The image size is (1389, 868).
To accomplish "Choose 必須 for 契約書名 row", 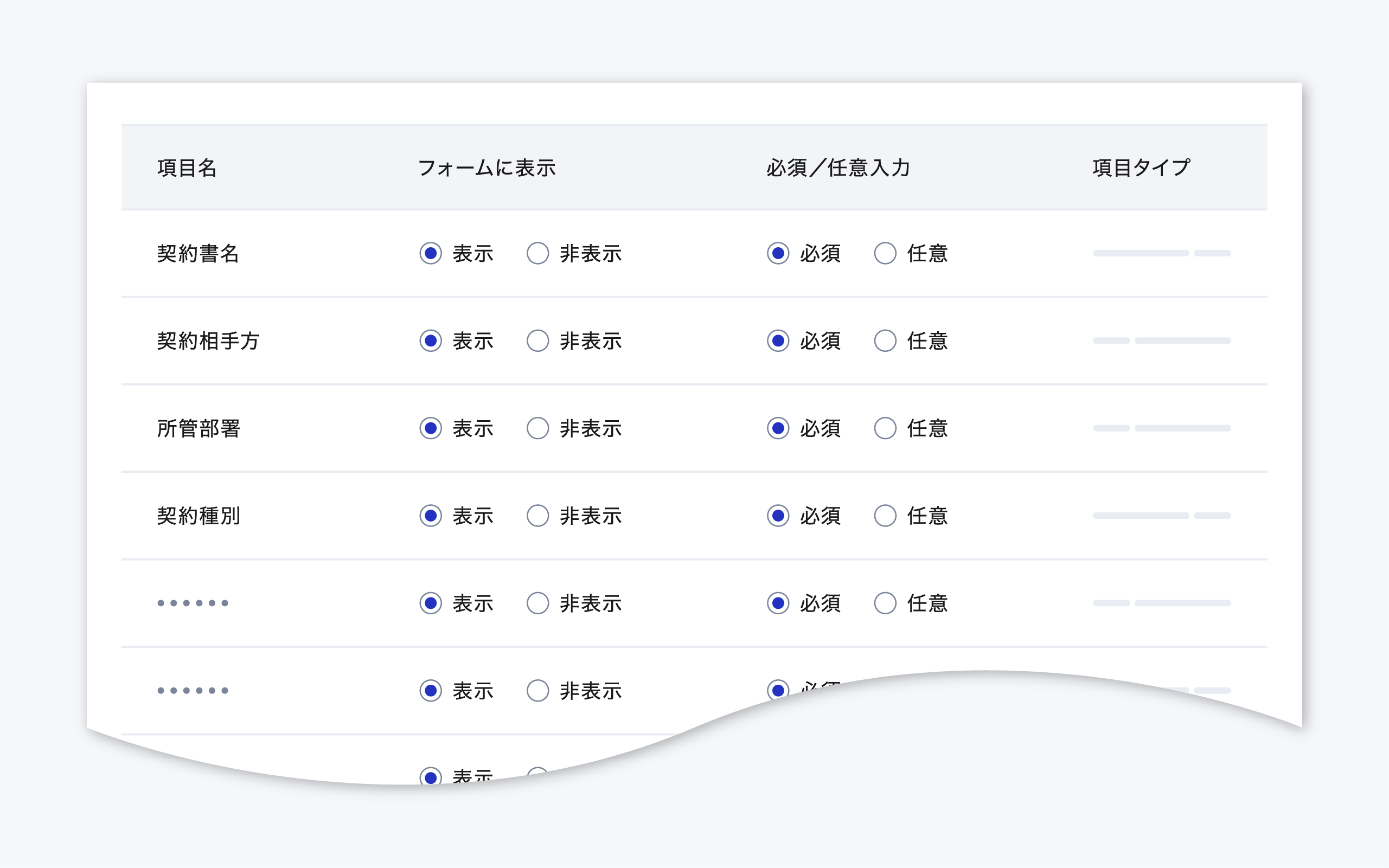I will tap(777, 253).
